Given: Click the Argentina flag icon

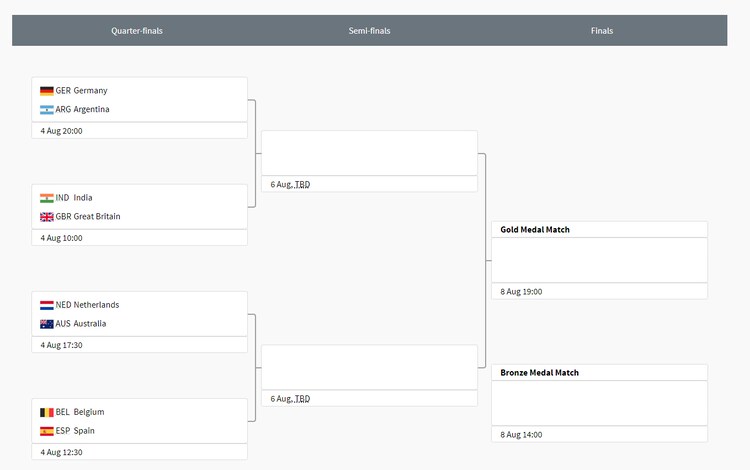Looking at the screenshot, I should (46, 110).
